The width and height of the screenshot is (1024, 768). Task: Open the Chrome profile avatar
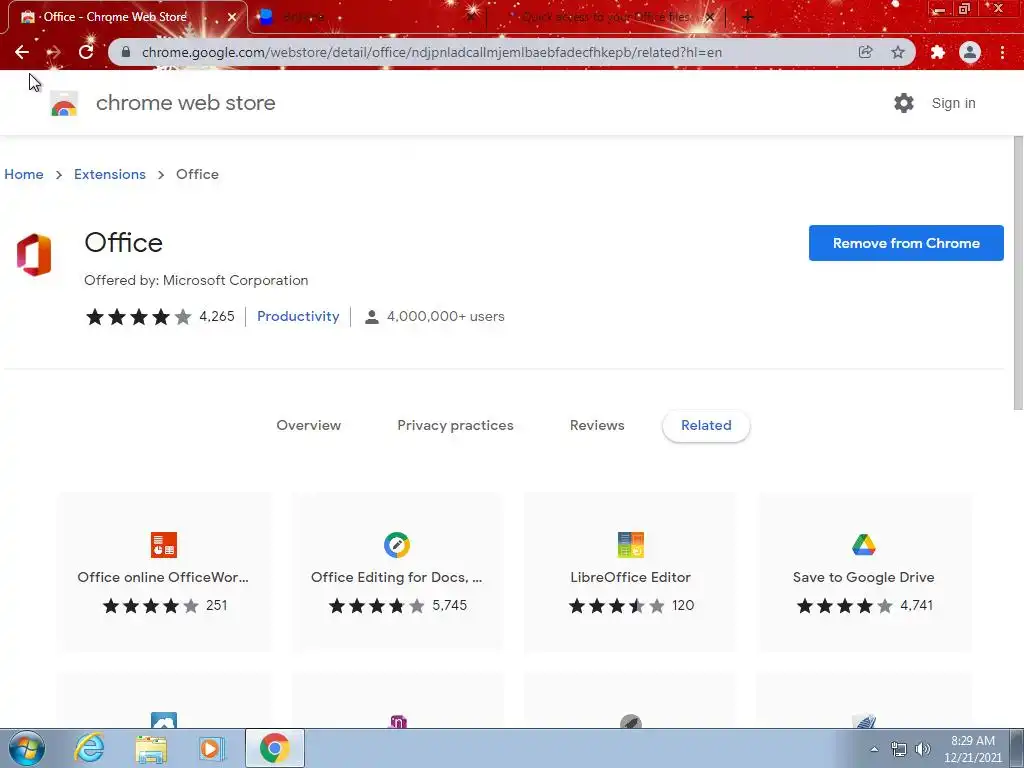[970, 52]
